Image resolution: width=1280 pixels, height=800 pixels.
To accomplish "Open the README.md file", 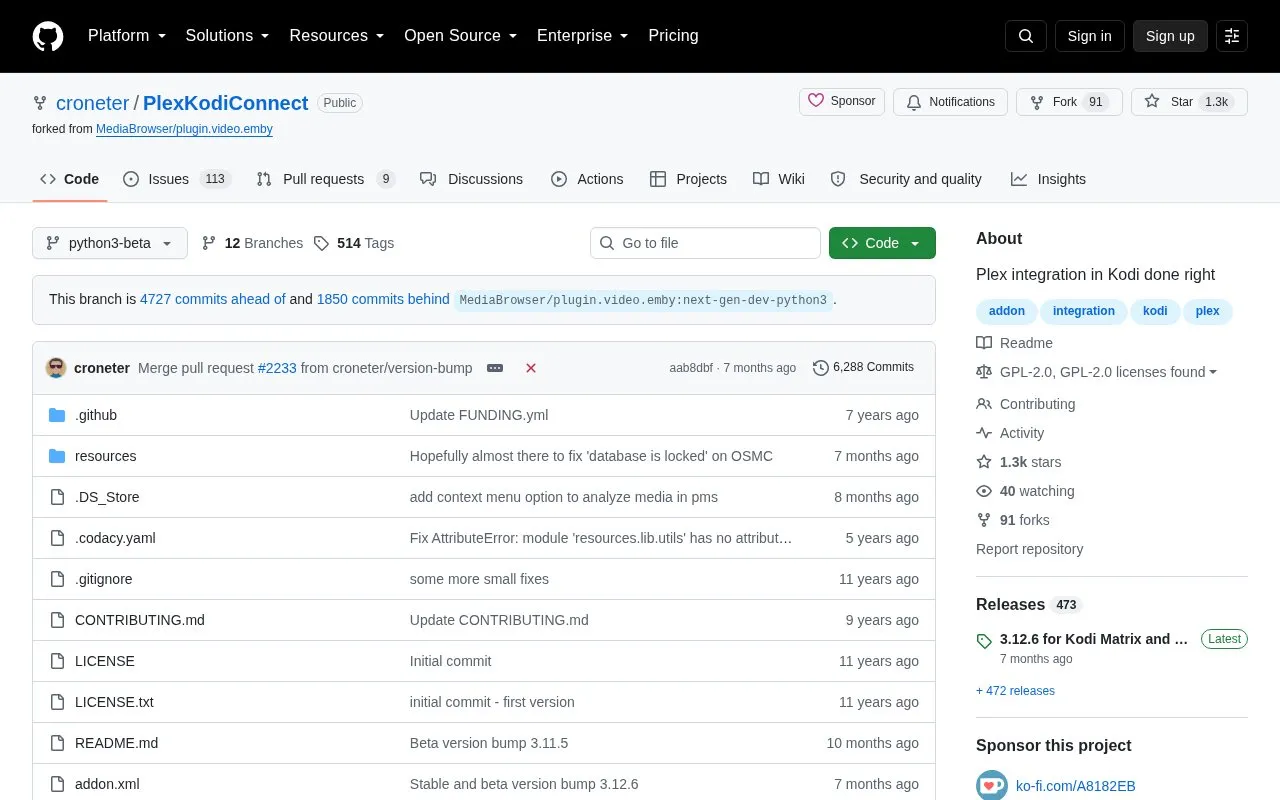I will pyautogui.click(x=116, y=743).
